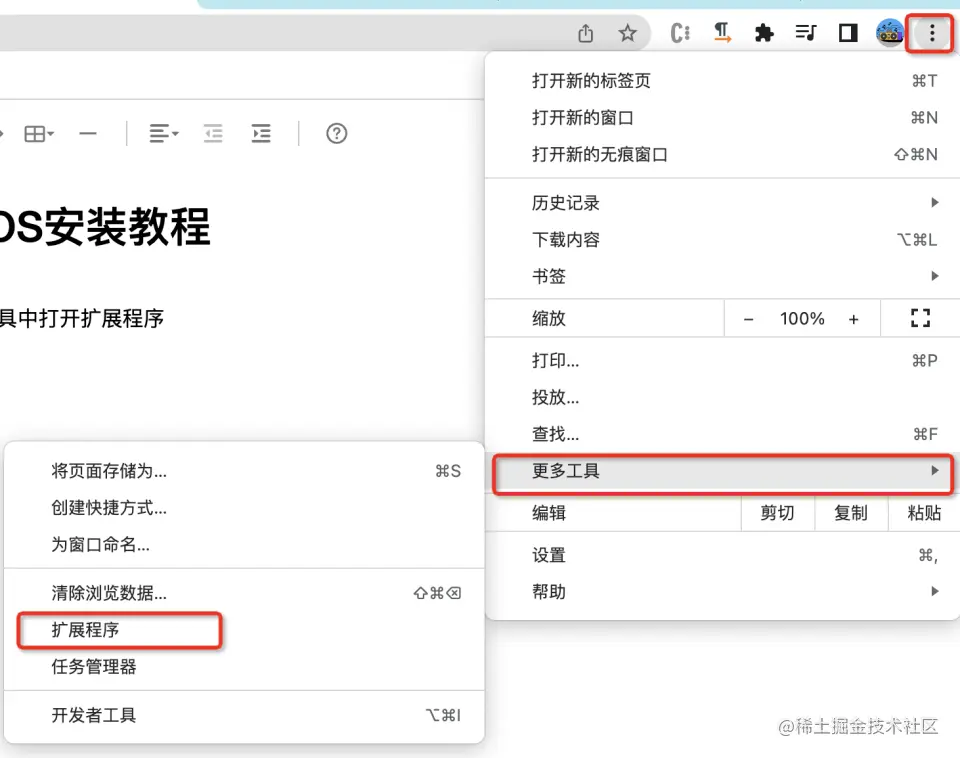Open the 'C' extension icon in toolbar

click(680, 32)
